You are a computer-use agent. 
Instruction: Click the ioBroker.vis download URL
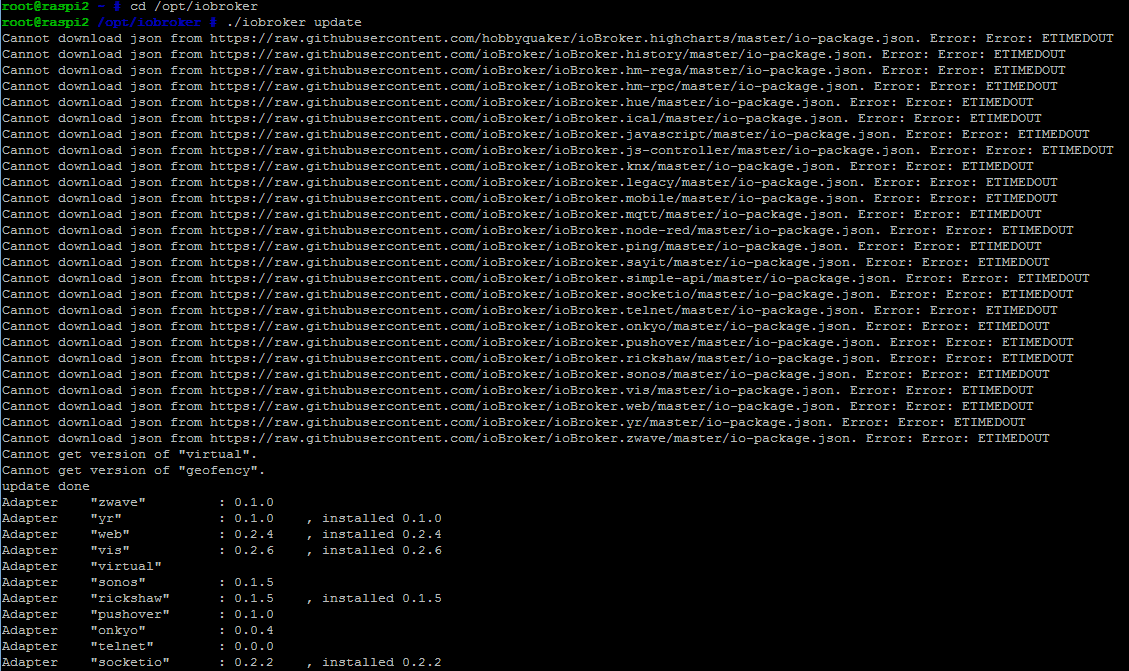click(x=522, y=390)
